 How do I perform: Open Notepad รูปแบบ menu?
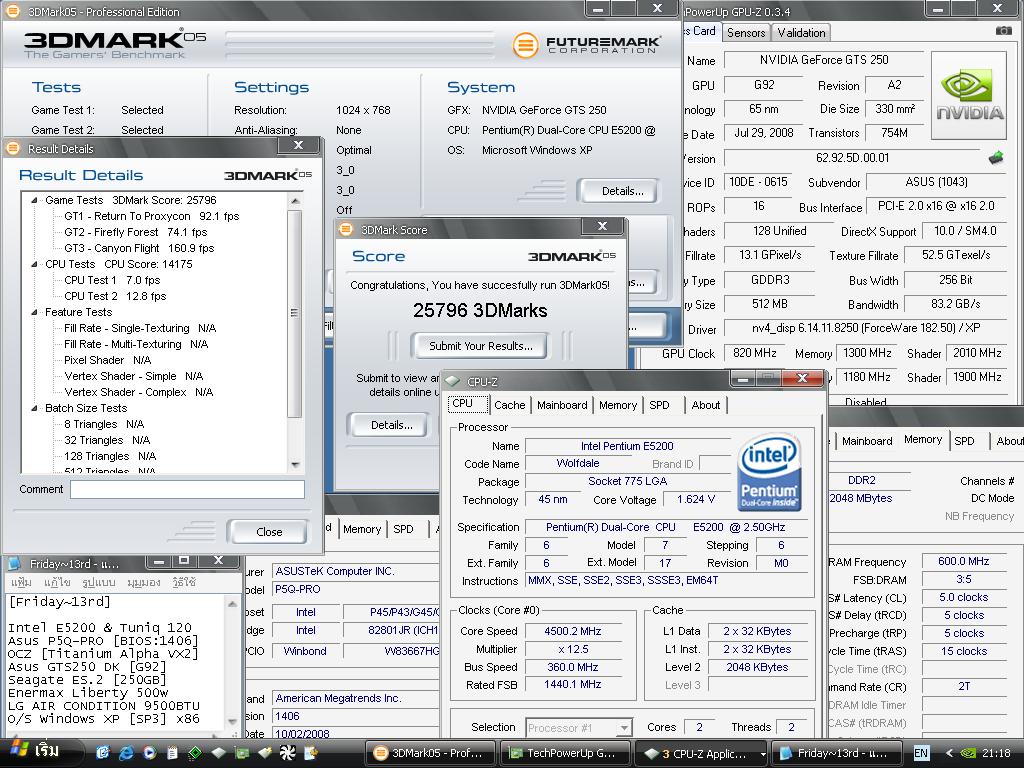pos(99,582)
